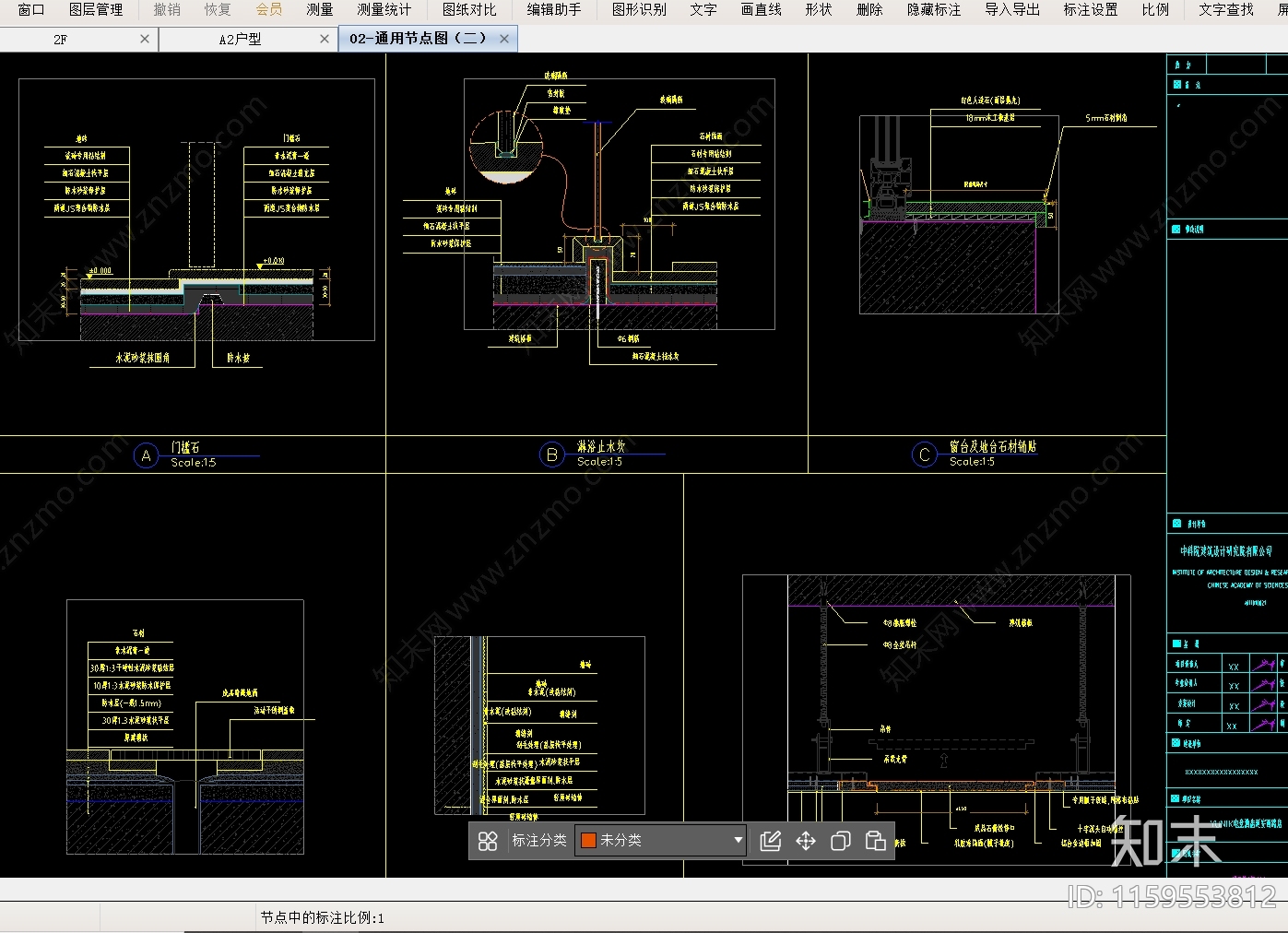Close the 02-通用节点图（二） tab
Image resolution: width=1288 pixels, height=933 pixels.
(504, 39)
